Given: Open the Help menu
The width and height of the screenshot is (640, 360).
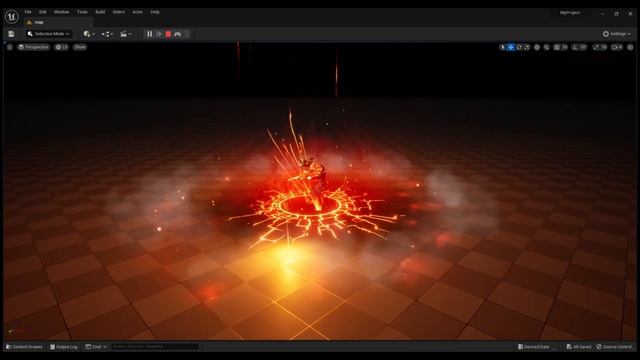Looking at the screenshot, I should [155, 12].
